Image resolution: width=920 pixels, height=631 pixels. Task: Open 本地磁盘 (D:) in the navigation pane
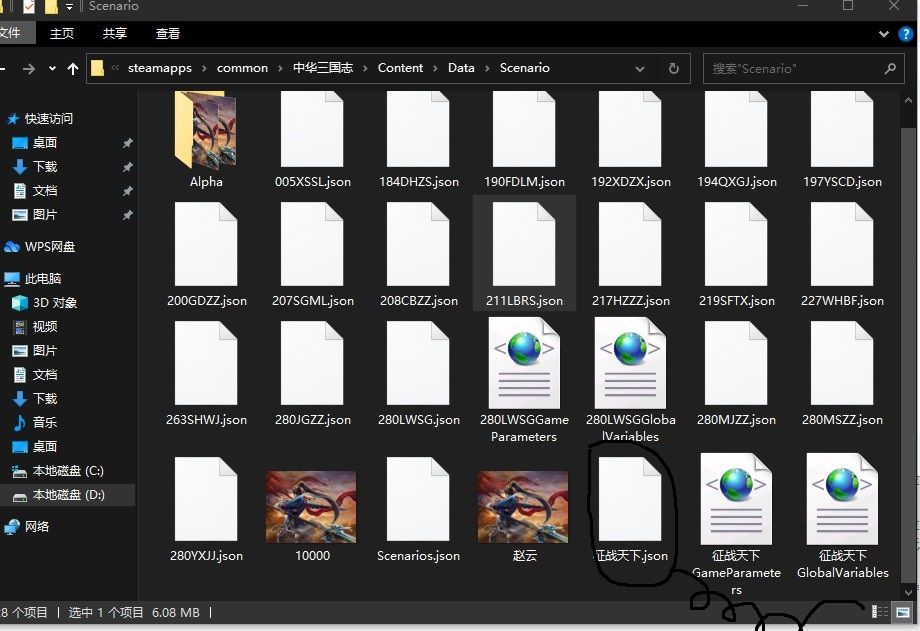click(59, 495)
